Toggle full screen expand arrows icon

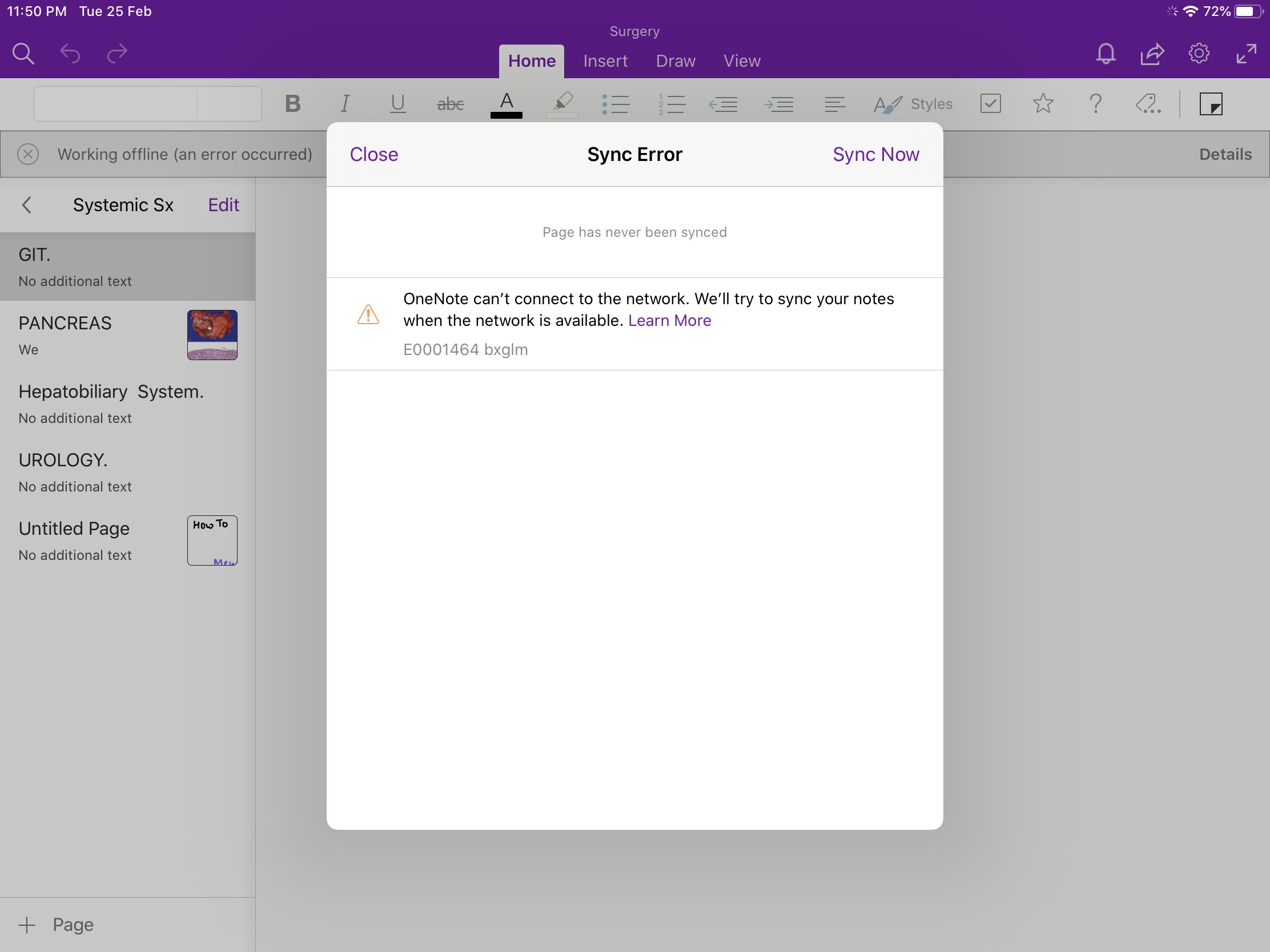pos(1247,54)
